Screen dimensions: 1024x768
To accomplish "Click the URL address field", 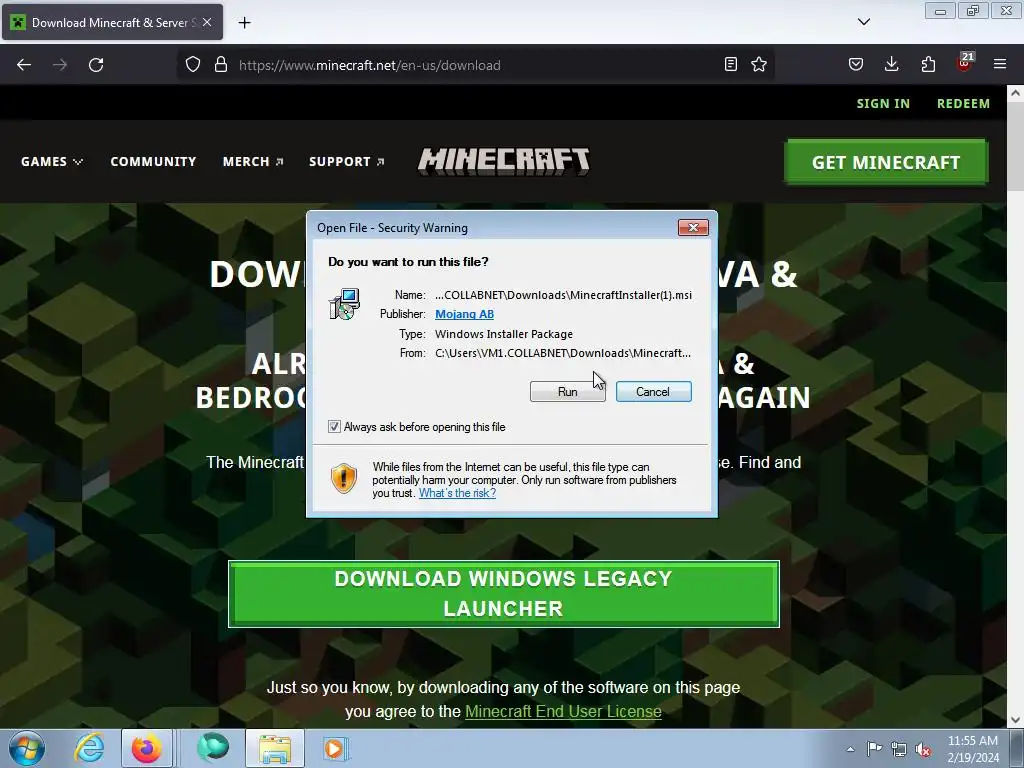I will point(477,65).
